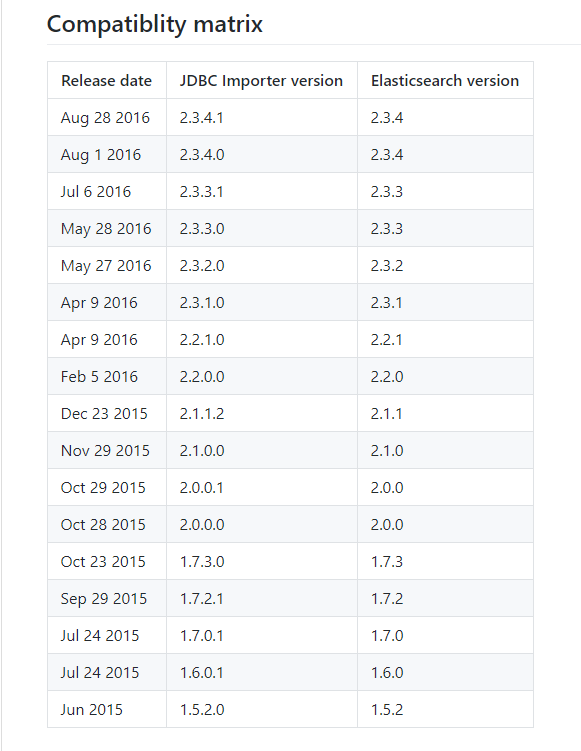Image resolution: width=581 pixels, height=751 pixels.
Task: Select importer version 1.6.0.1 cell
Action: tap(262, 672)
